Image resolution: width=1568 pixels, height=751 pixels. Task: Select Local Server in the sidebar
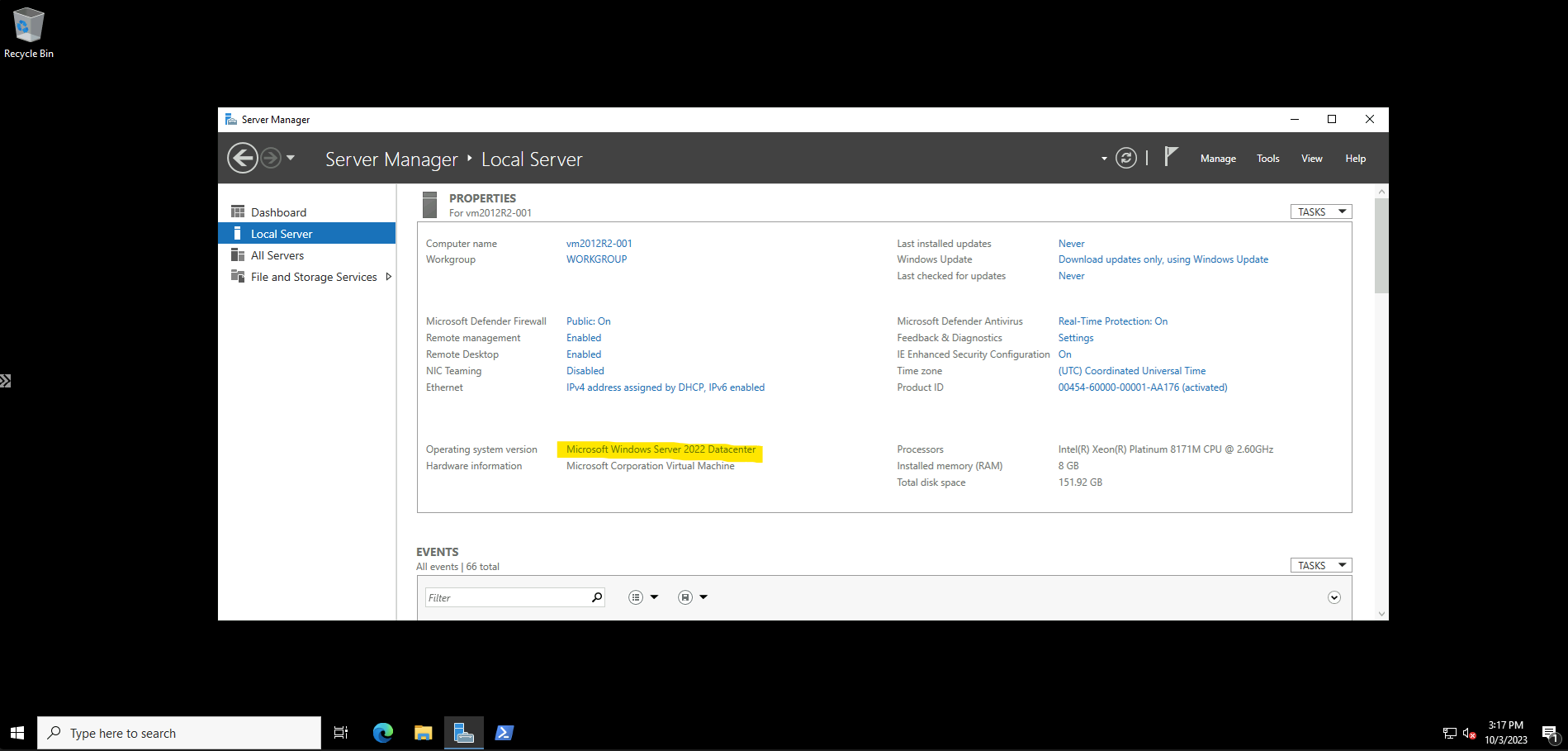coord(306,234)
